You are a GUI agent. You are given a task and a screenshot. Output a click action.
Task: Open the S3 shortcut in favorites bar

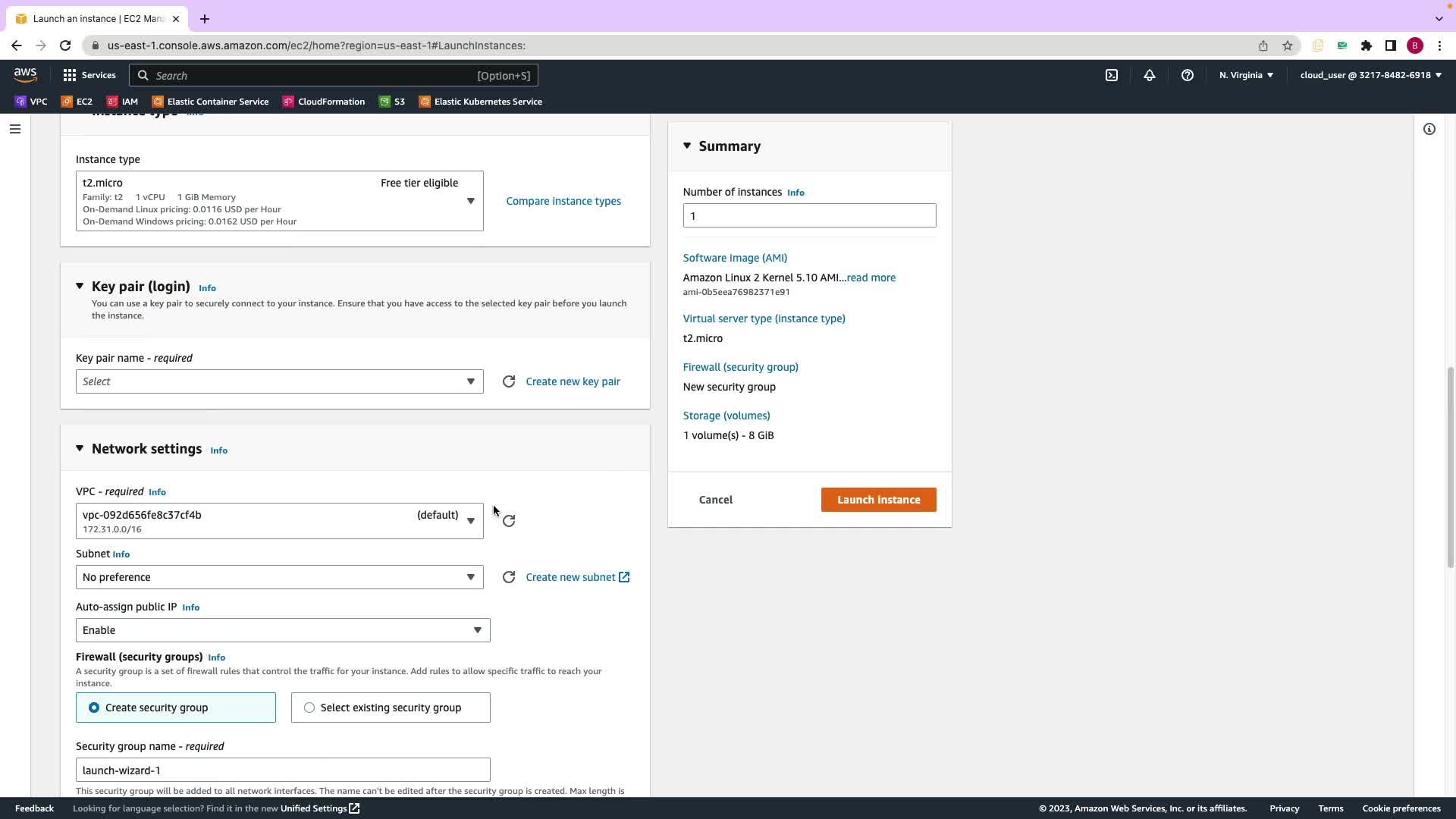[x=393, y=102]
